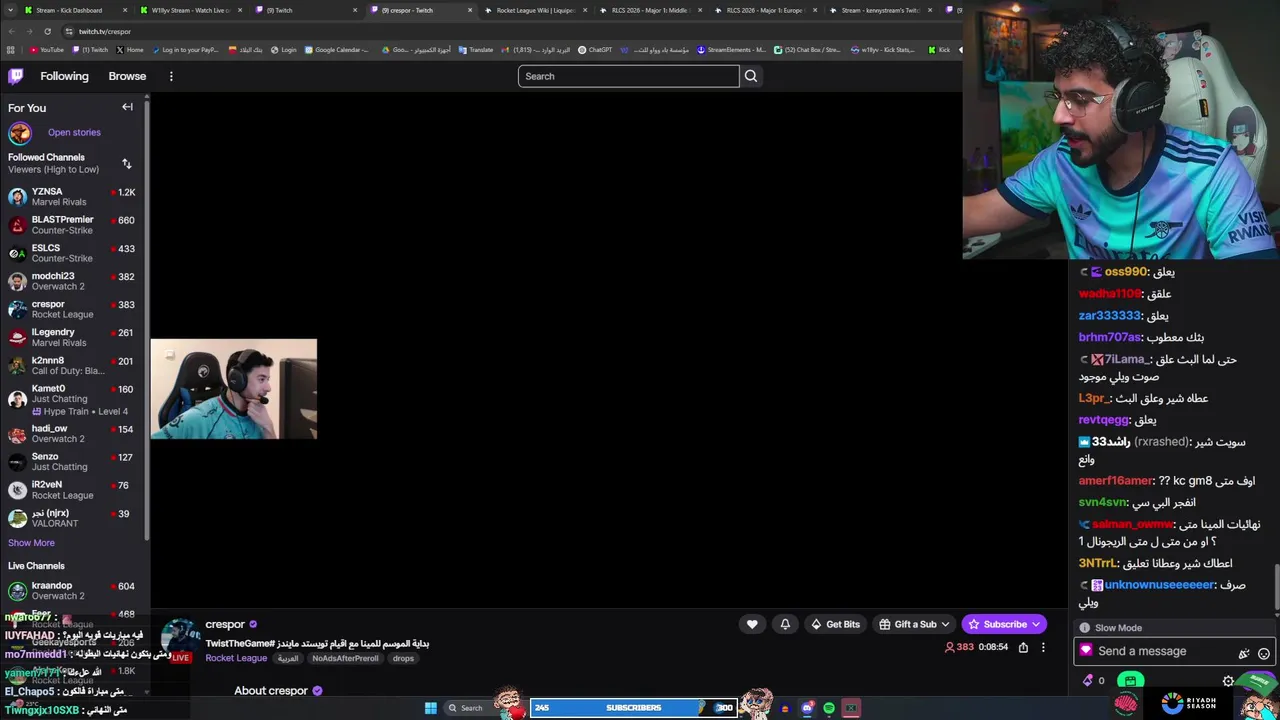Toggle the notification bell for crespor
The height and width of the screenshot is (720, 1280).
[x=785, y=624]
